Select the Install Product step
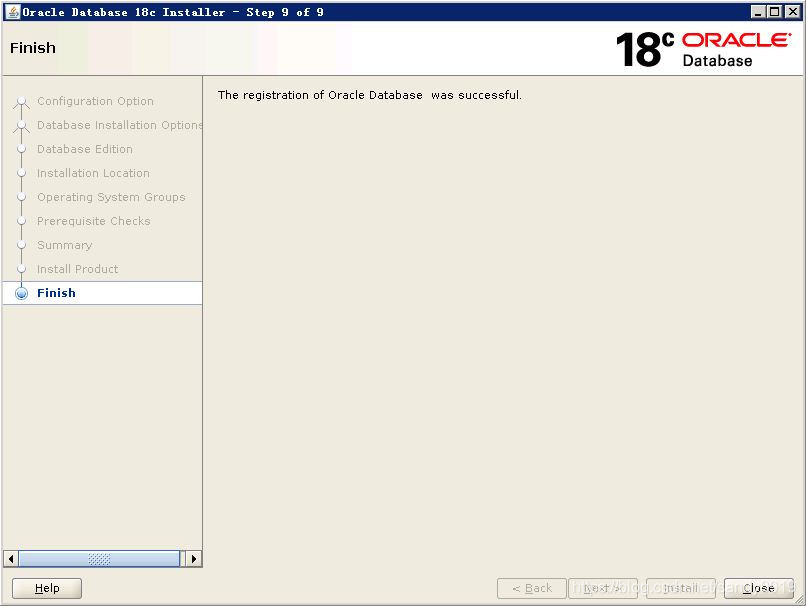 tap(78, 269)
